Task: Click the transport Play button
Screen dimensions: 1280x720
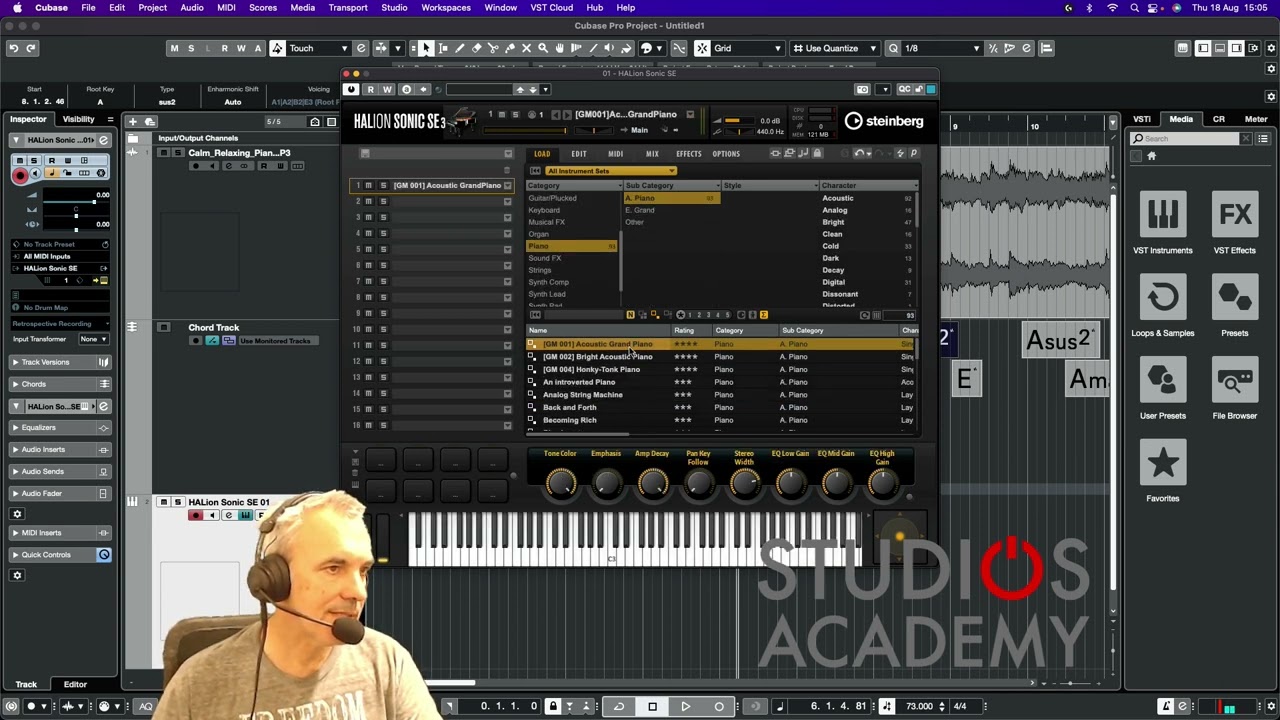Action: coord(685,707)
